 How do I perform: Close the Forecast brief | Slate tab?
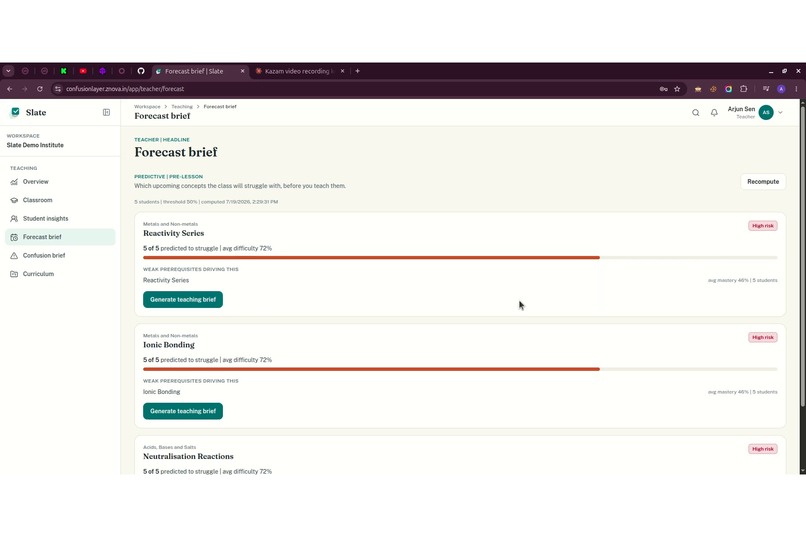pyautogui.click(x=243, y=71)
